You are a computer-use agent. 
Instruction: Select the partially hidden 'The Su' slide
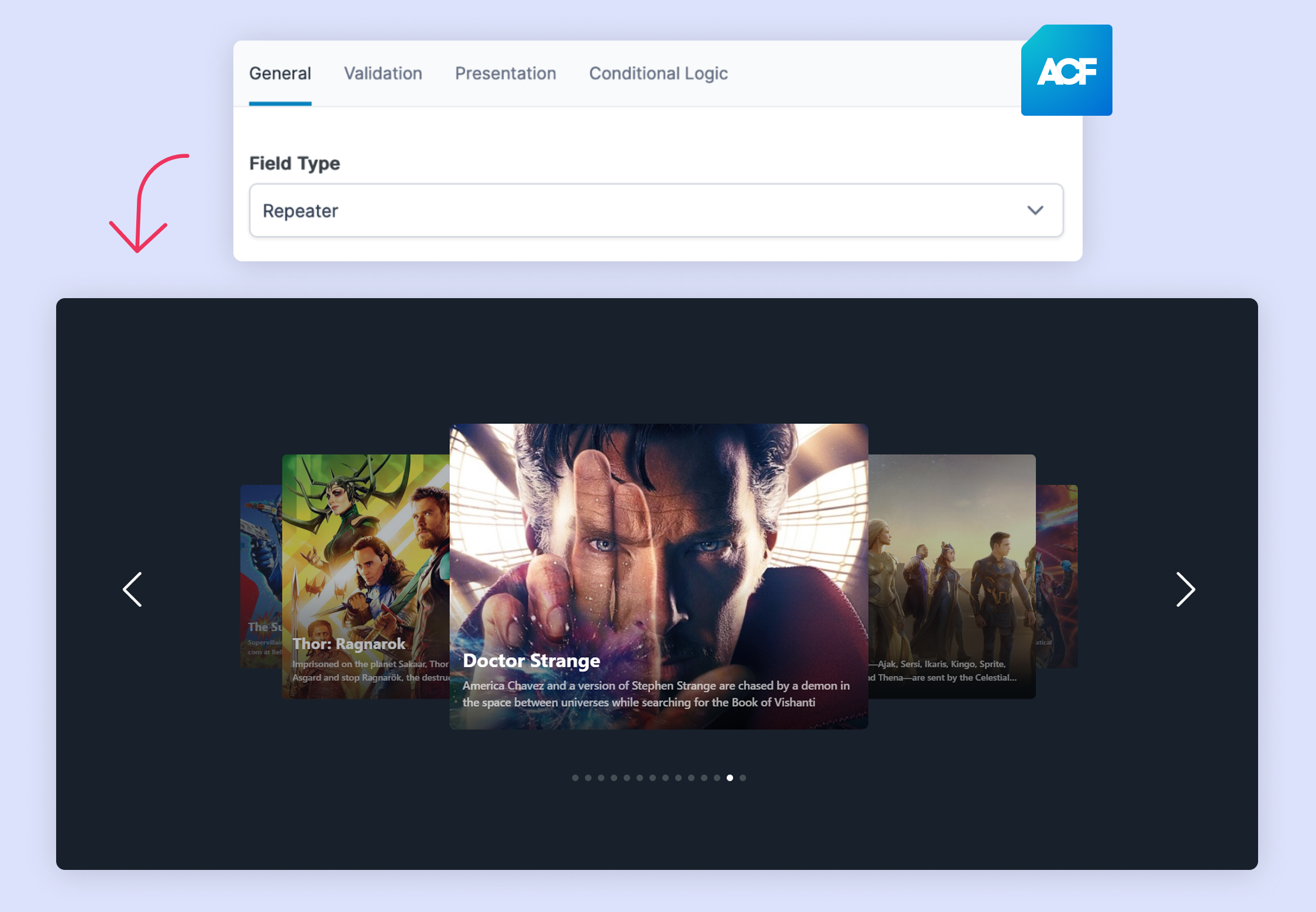pos(261,576)
